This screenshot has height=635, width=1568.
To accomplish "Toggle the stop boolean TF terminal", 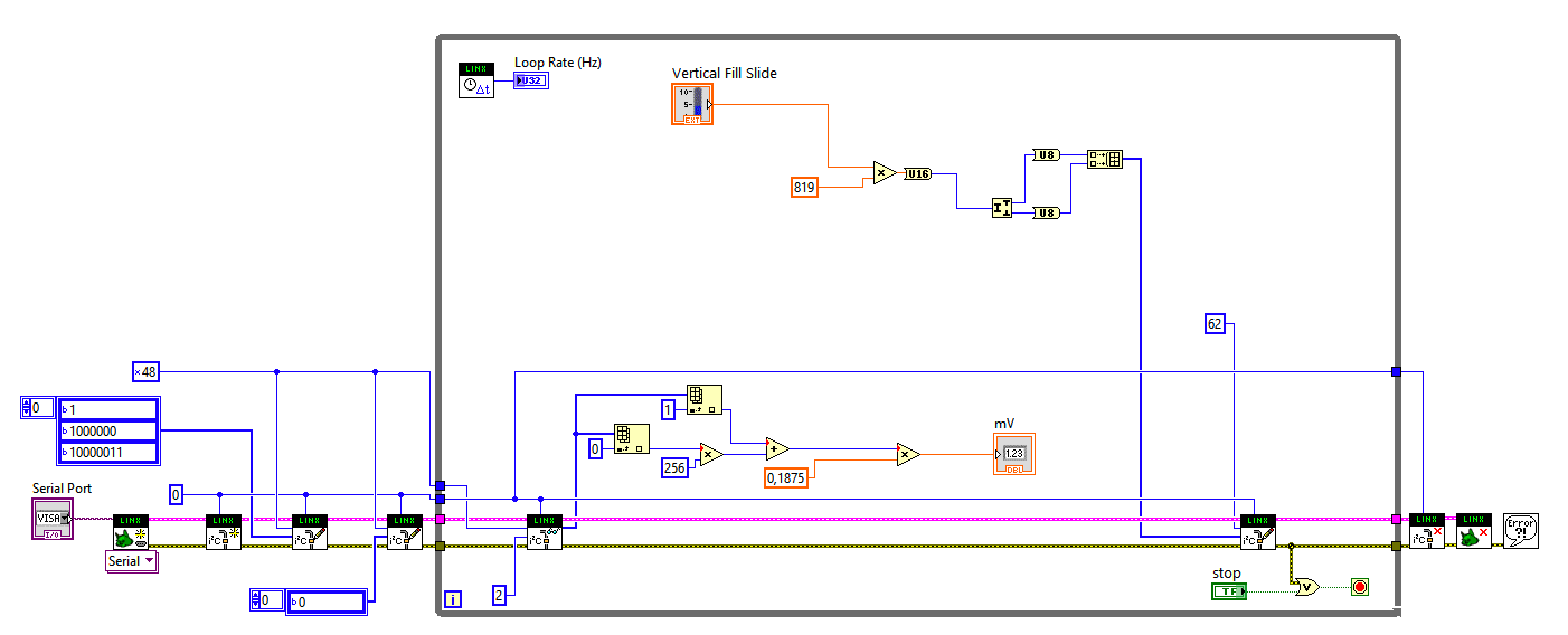I will (x=1229, y=591).
